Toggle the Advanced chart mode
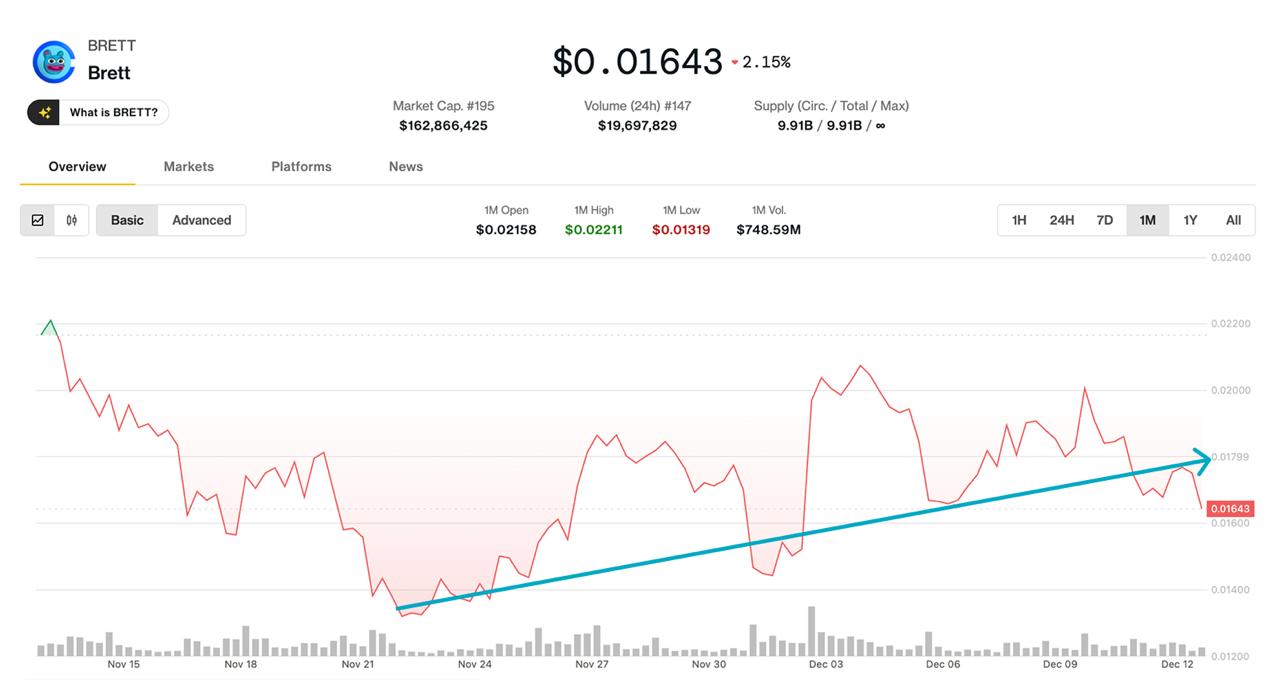Viewport: 1280px width, 697px height. coord(202,220)
